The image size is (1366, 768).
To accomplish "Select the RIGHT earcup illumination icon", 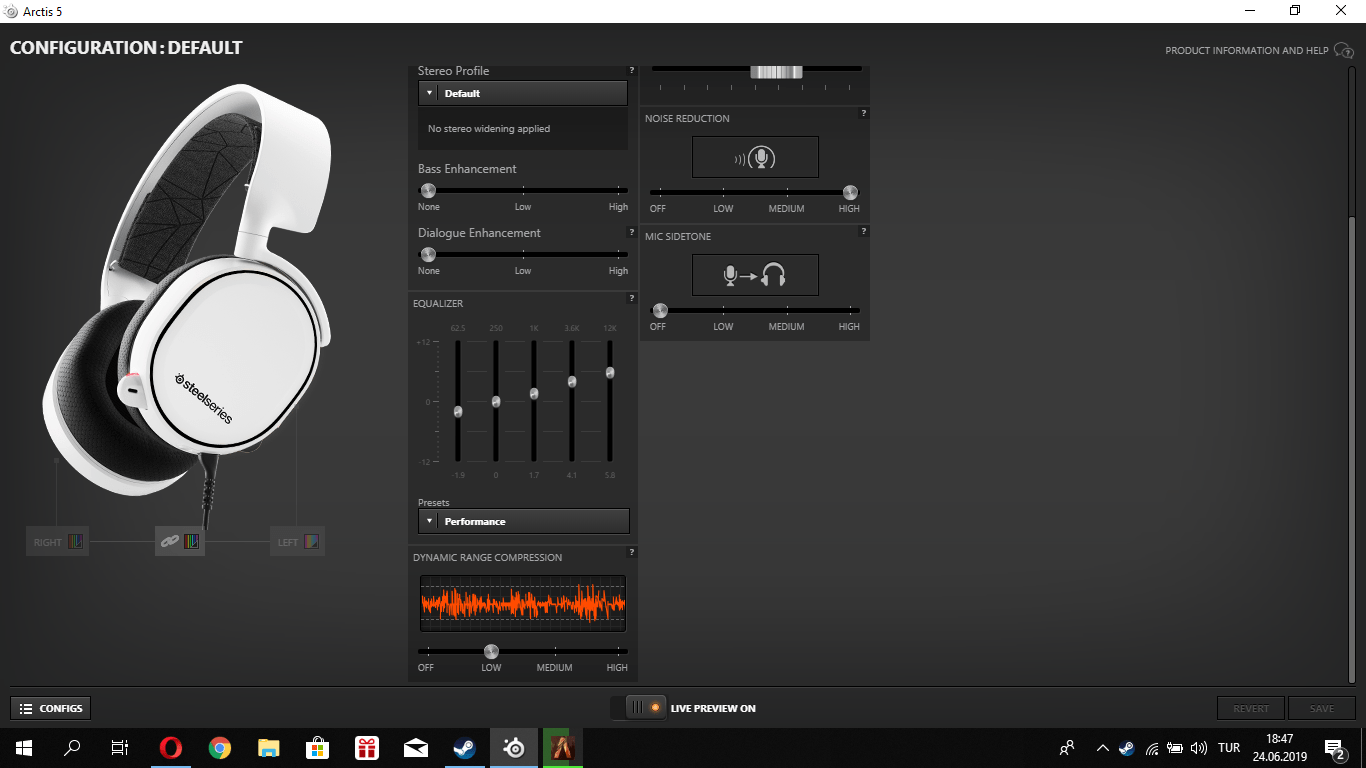I will tap(76, 542).
